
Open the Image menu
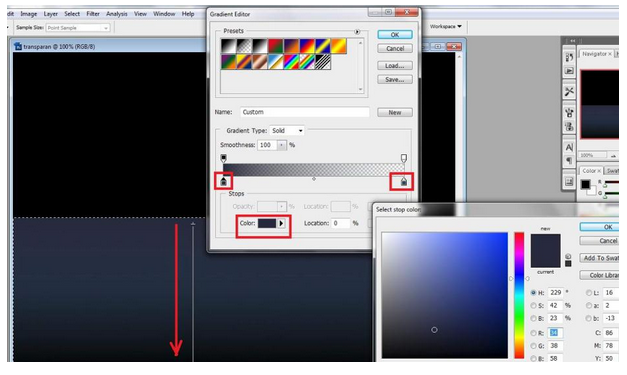point(28,14)
